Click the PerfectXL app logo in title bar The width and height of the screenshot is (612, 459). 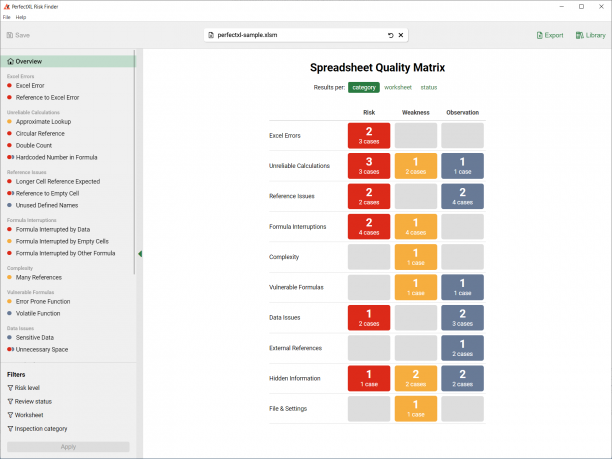pos(6,7)
